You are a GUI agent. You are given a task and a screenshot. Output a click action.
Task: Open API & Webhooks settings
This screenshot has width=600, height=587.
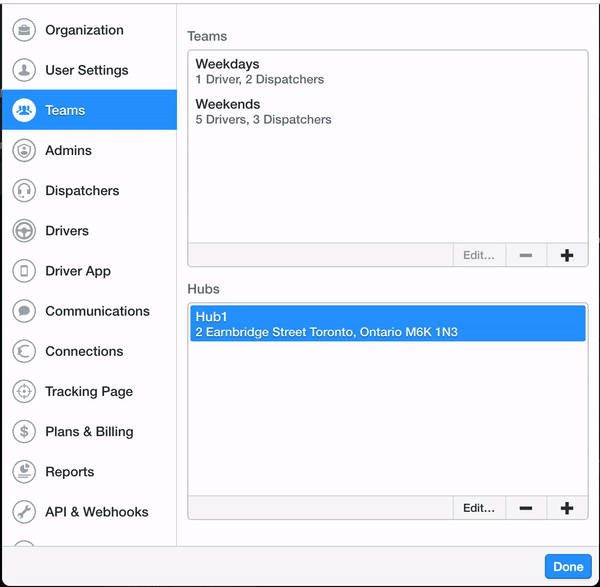pos(90,512)
